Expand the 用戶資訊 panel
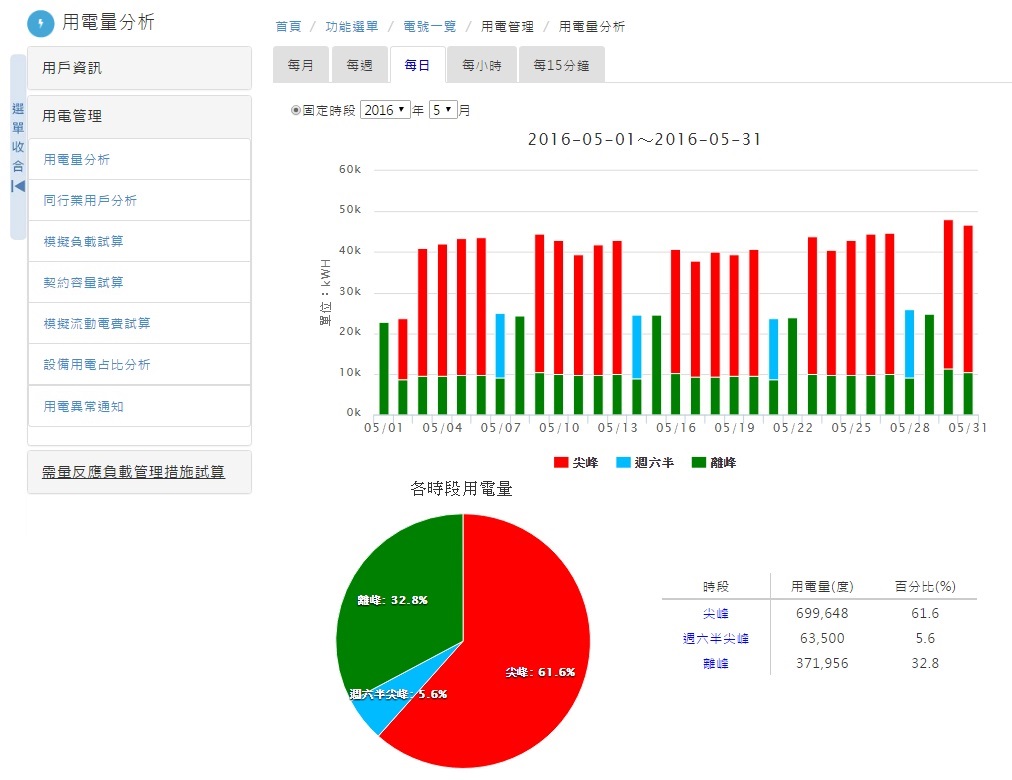Viewport: 1012px width, 780px height. coord(139,68)
